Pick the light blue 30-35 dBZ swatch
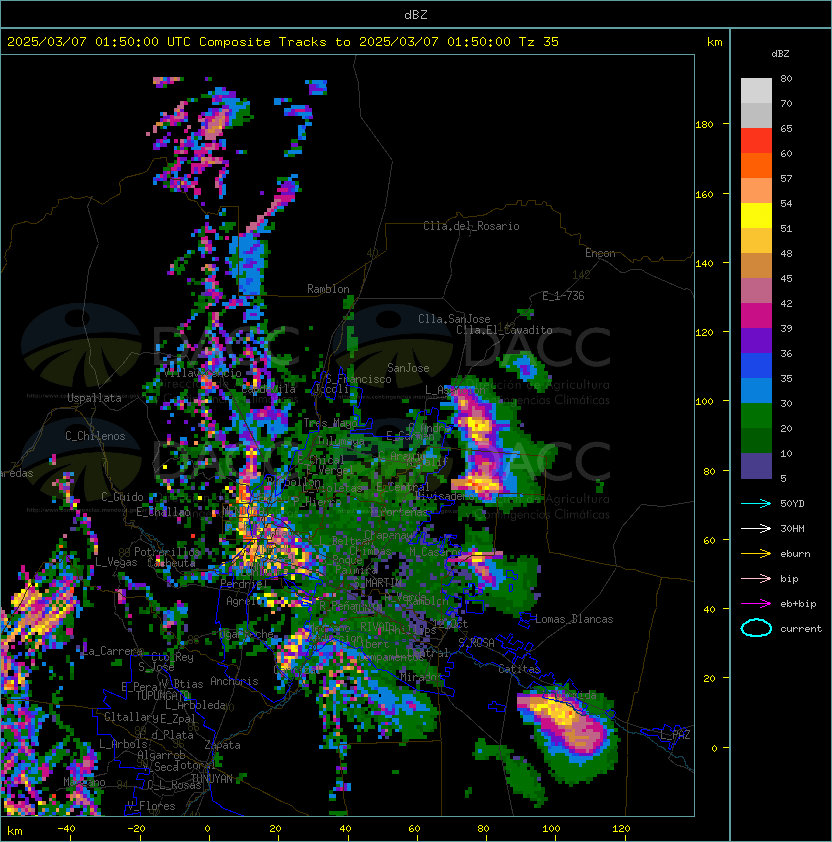832x842 pixels. point(756,390)
